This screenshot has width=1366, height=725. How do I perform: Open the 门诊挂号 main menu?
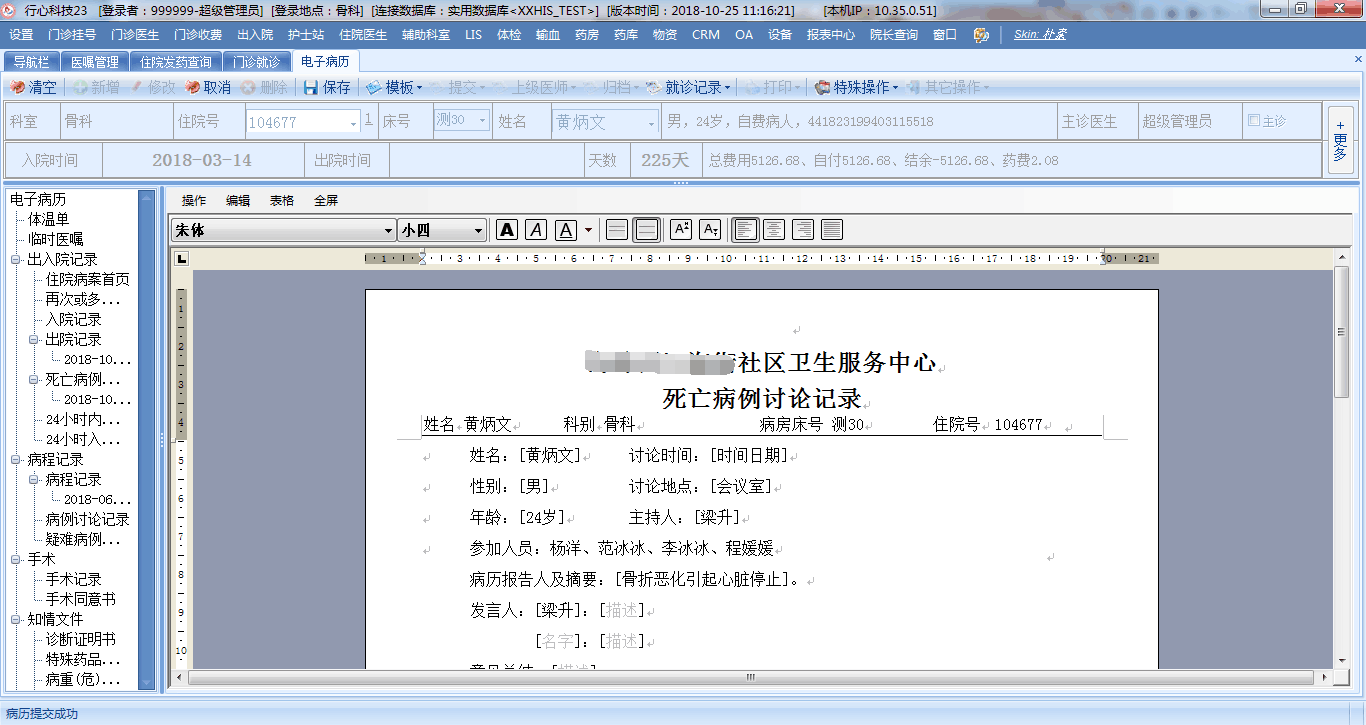72,34
